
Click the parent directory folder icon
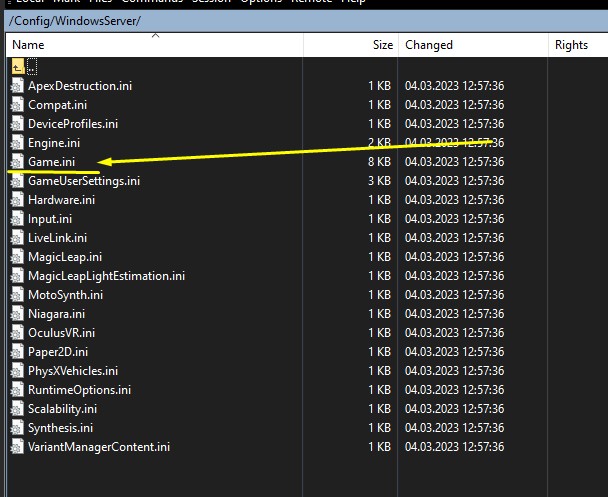[x=17, y=67]
